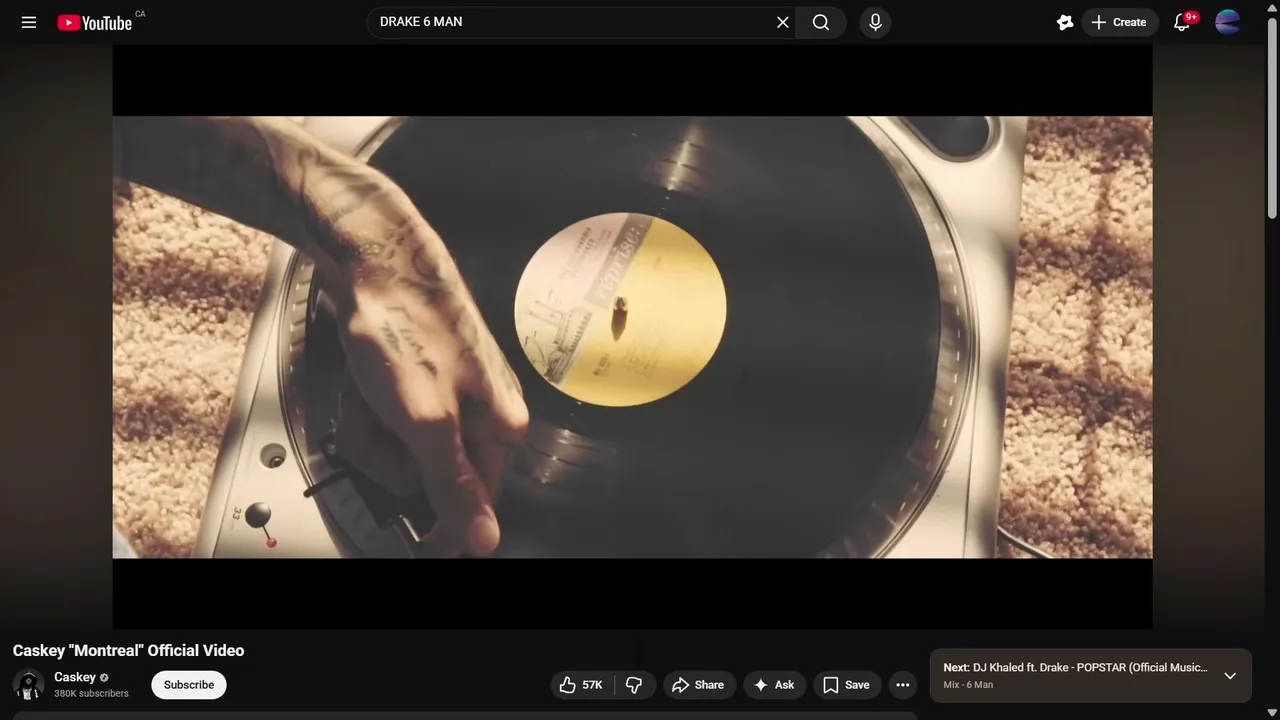
Task: Open account avatar menu
Action: tap(1227, 22)
